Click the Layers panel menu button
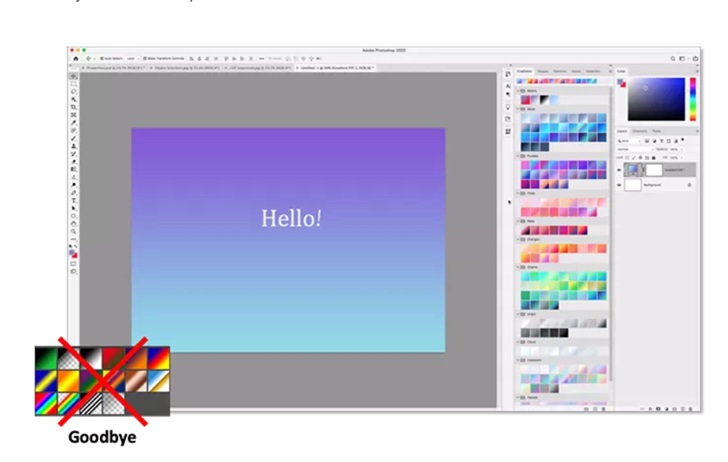728x462 pixels. (696, 131)
